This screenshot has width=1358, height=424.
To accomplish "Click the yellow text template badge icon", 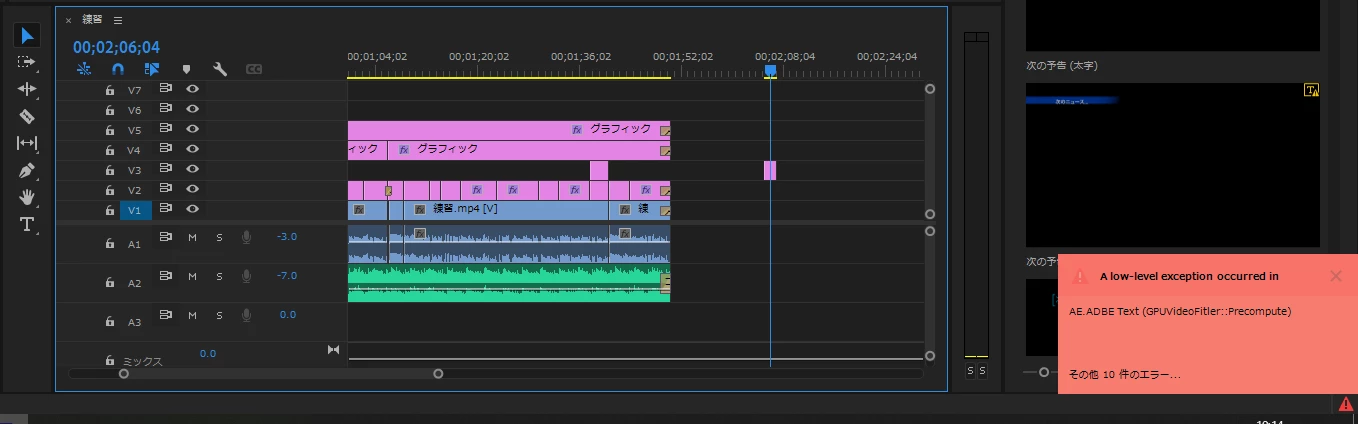I will (1311, 91).
